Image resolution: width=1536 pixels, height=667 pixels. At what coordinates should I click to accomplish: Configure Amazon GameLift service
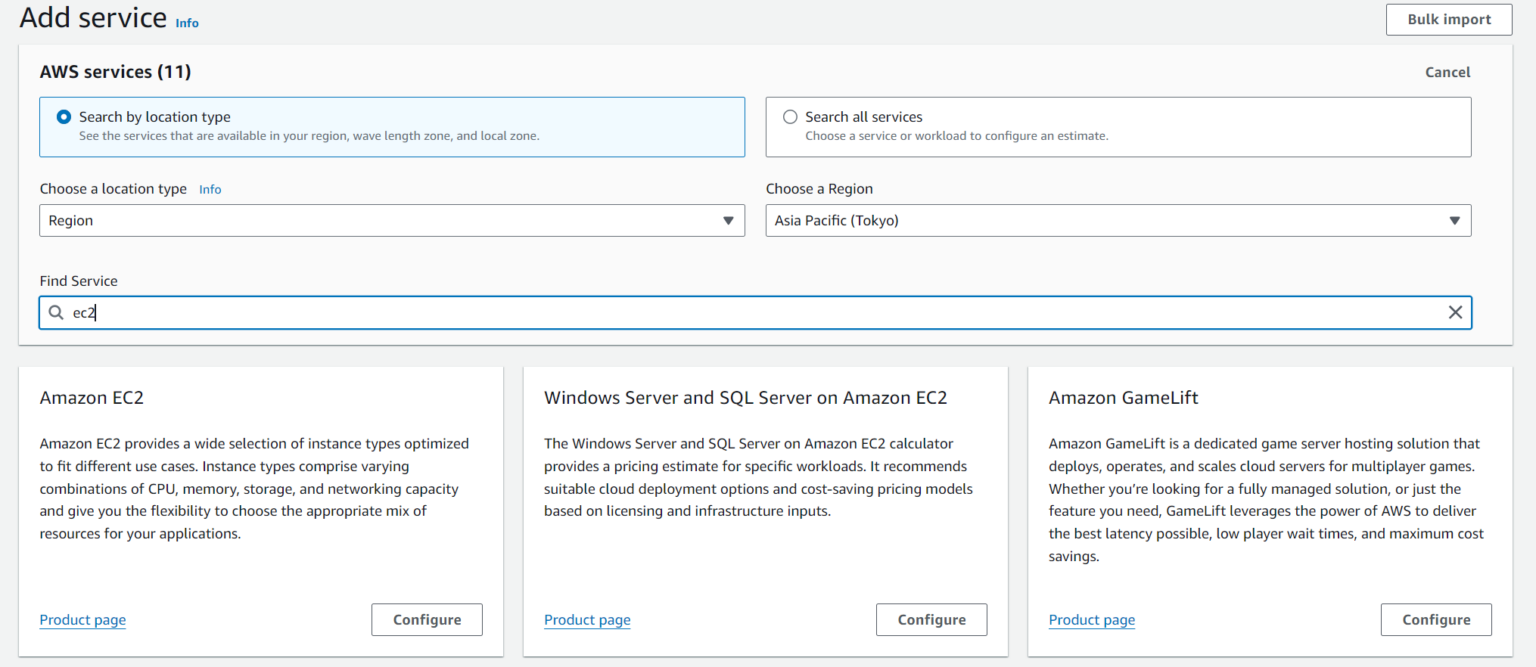1436,619
